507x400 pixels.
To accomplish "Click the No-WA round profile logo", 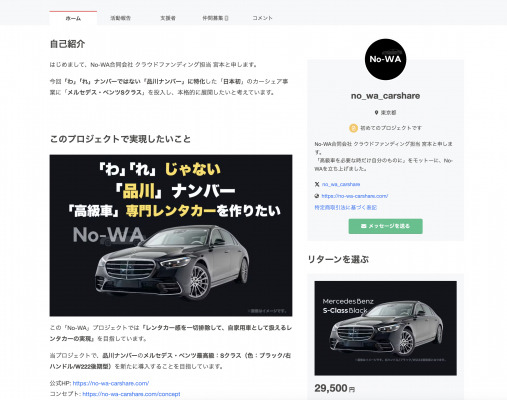I will point(385,59).
